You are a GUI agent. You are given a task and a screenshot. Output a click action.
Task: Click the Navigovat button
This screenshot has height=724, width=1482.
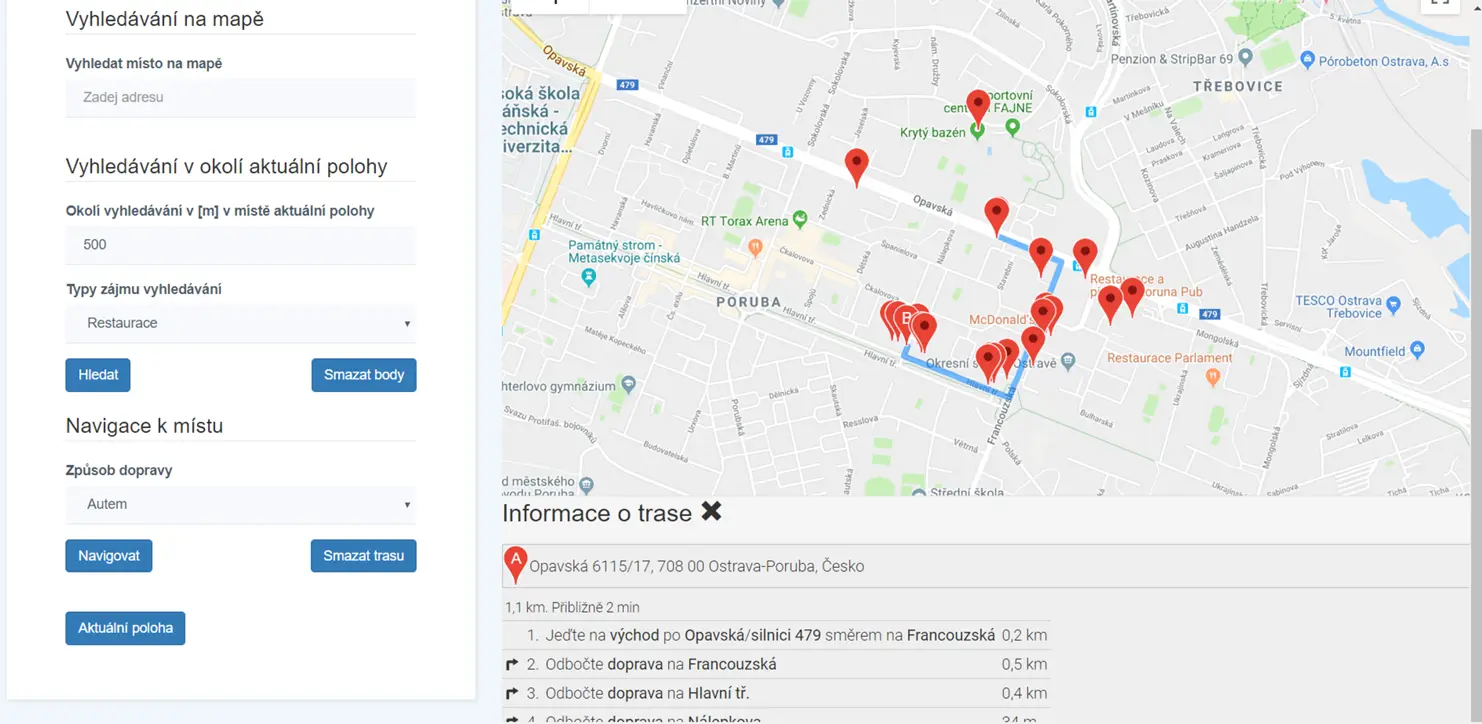(109, 556)
